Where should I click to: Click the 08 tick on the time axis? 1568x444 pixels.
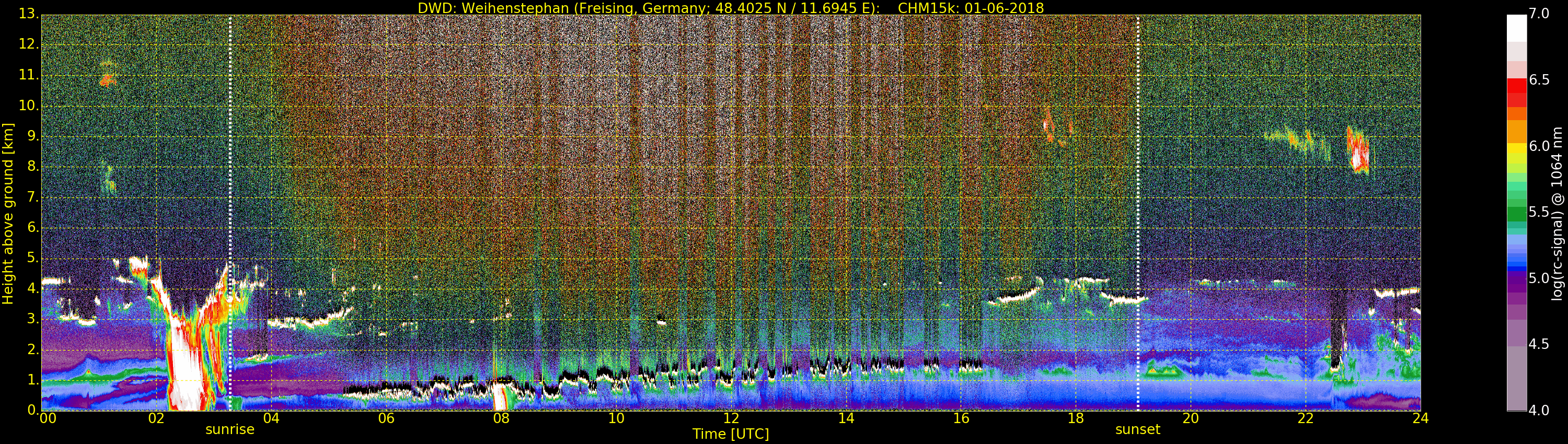coord(501,418)
